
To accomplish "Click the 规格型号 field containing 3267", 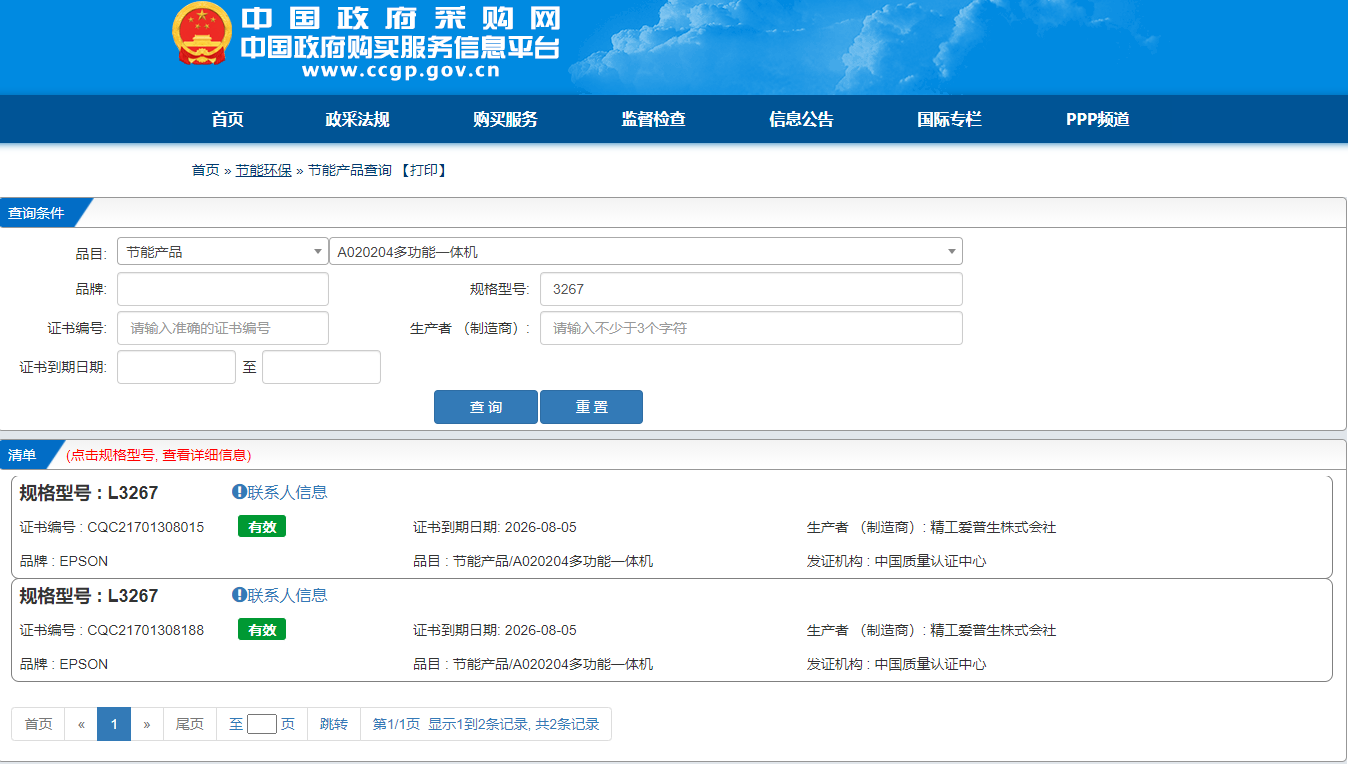I will [750, 289].
